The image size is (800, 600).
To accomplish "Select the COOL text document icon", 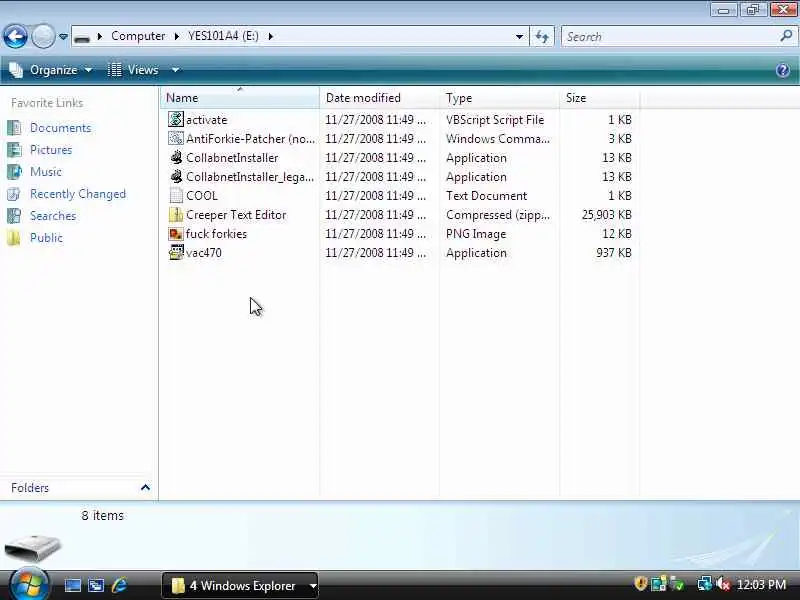I will (x=176, y=195).
